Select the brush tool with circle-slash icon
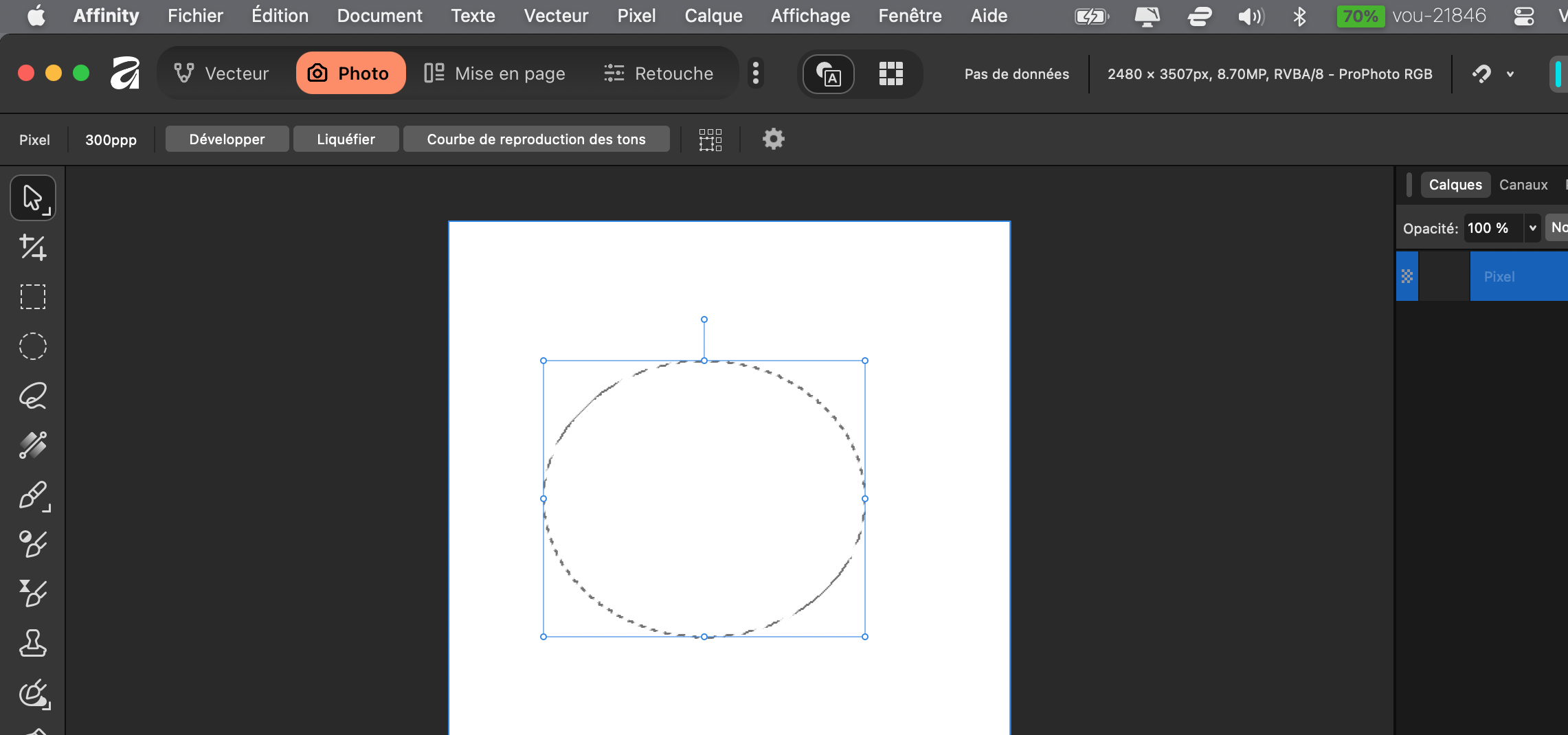The height and width of the screenshot is (735, 1568). pyautogui.click(x=32, y=544)
